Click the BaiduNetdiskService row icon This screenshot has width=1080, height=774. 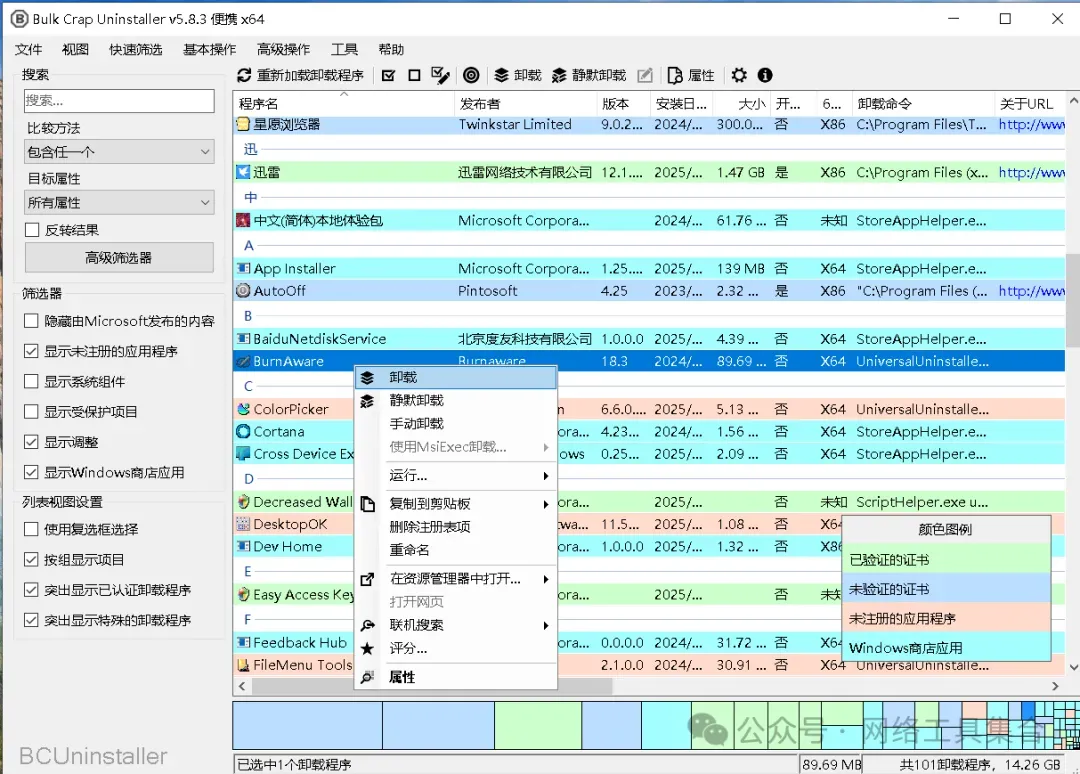click(243, 339)
